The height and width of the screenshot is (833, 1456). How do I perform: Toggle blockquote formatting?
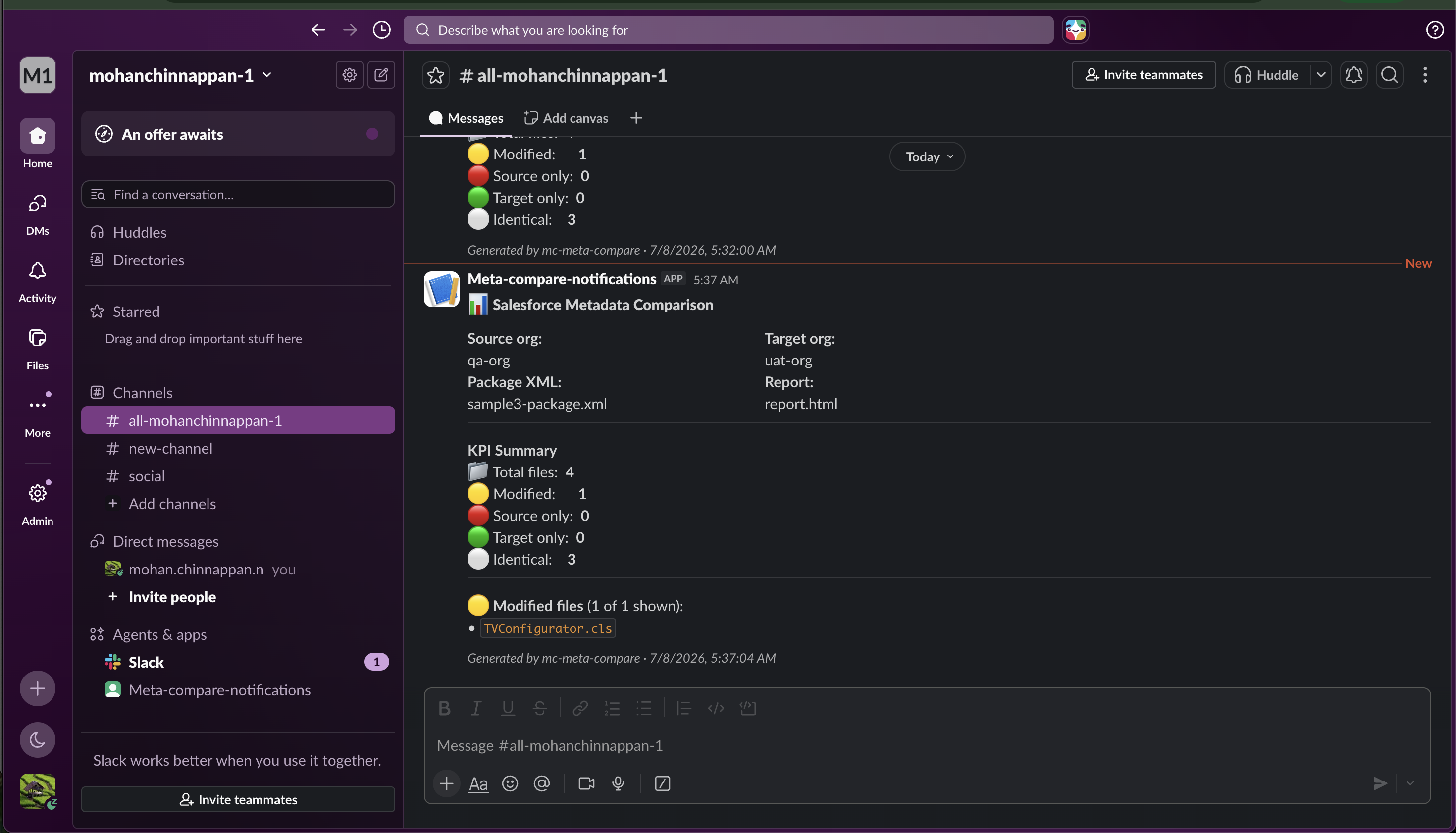(683, 708)
